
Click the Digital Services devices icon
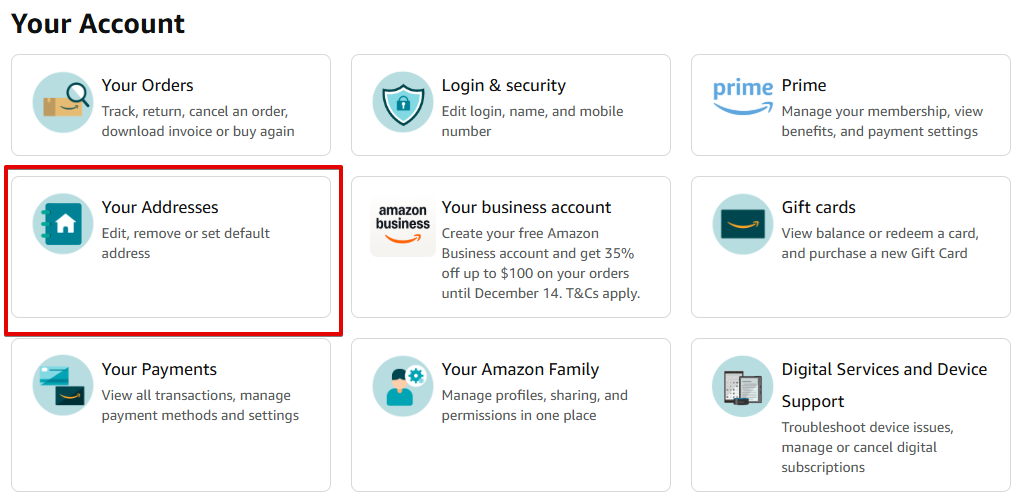click(743, 386)
